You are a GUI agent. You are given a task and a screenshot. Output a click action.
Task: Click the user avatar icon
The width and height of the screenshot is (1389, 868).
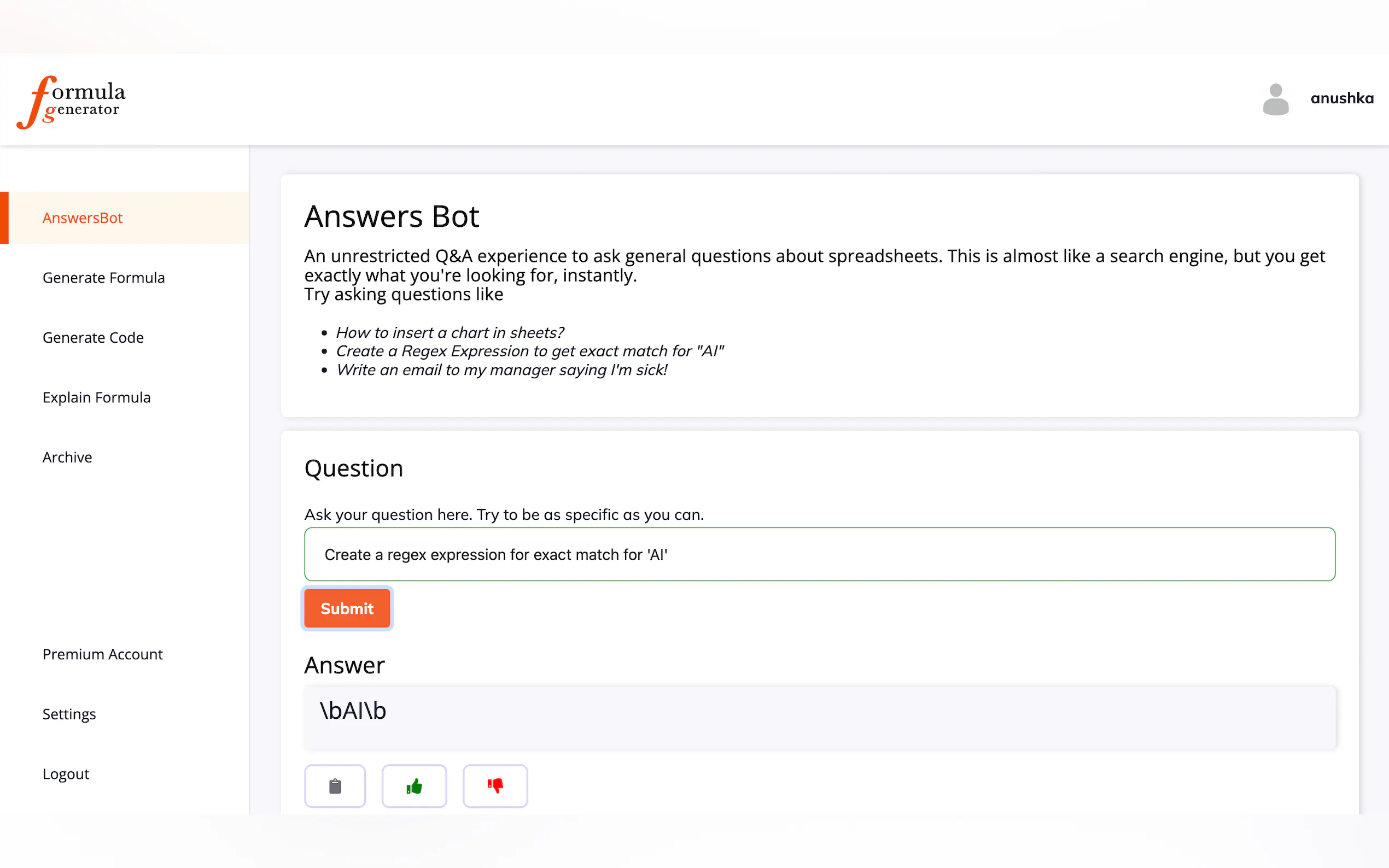pos(1275,99)
